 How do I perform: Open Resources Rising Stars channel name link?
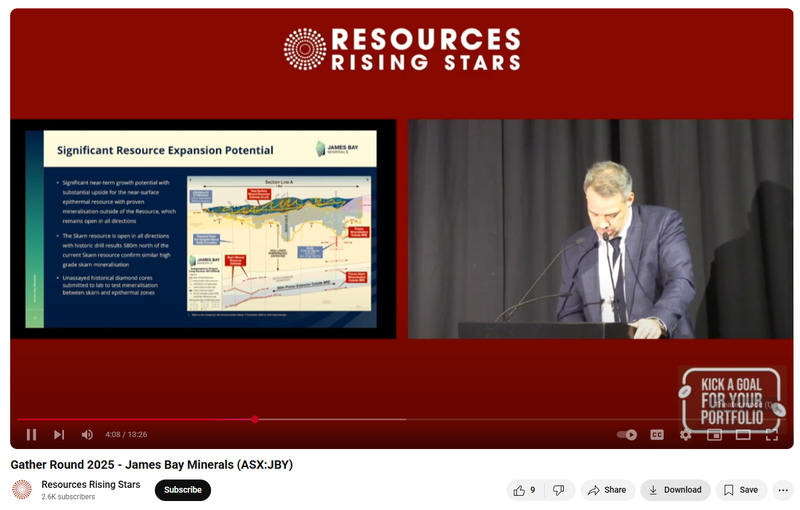coord(91,484)
